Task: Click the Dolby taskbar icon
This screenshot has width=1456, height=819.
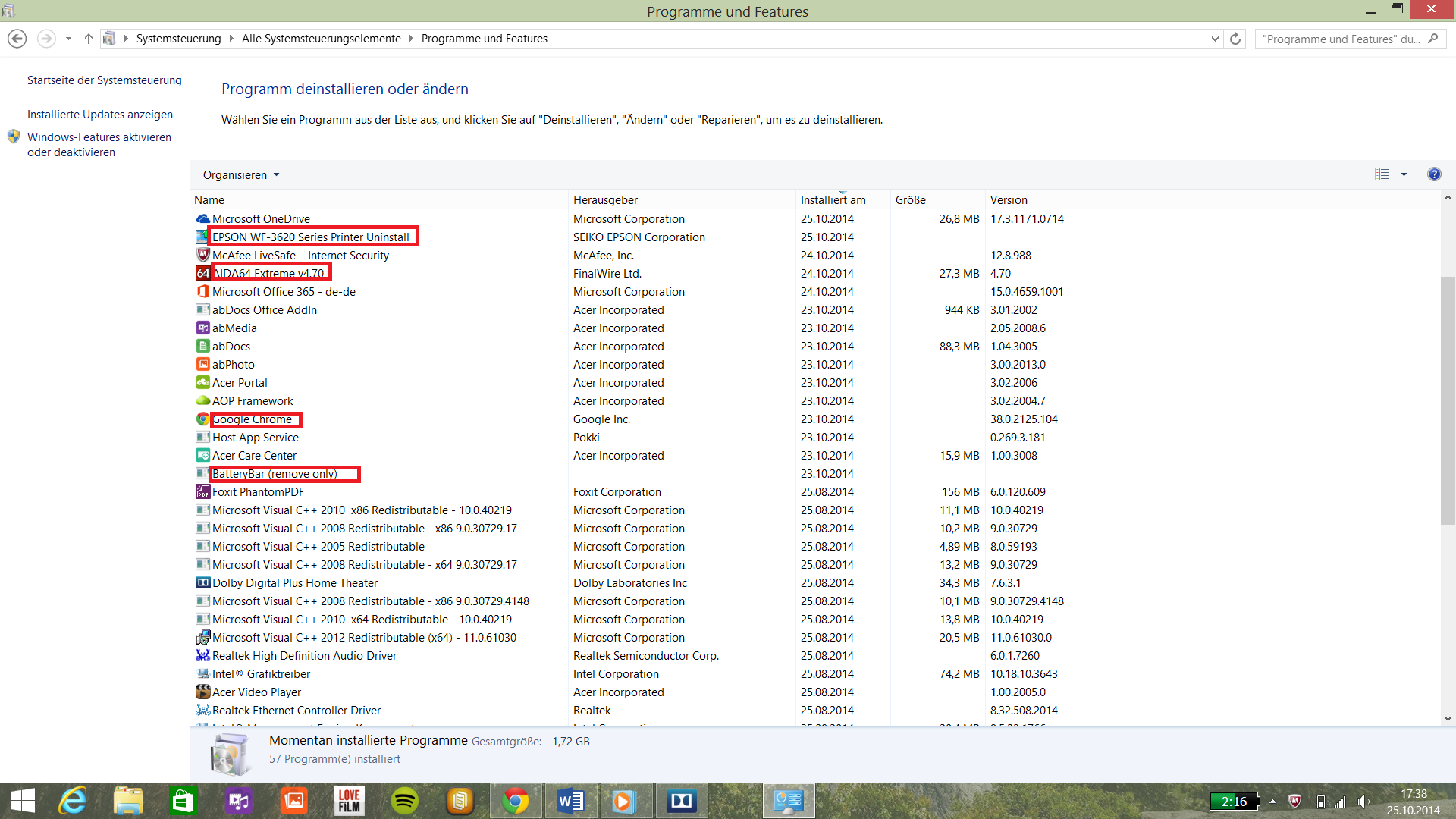Action: coord(681,801)
